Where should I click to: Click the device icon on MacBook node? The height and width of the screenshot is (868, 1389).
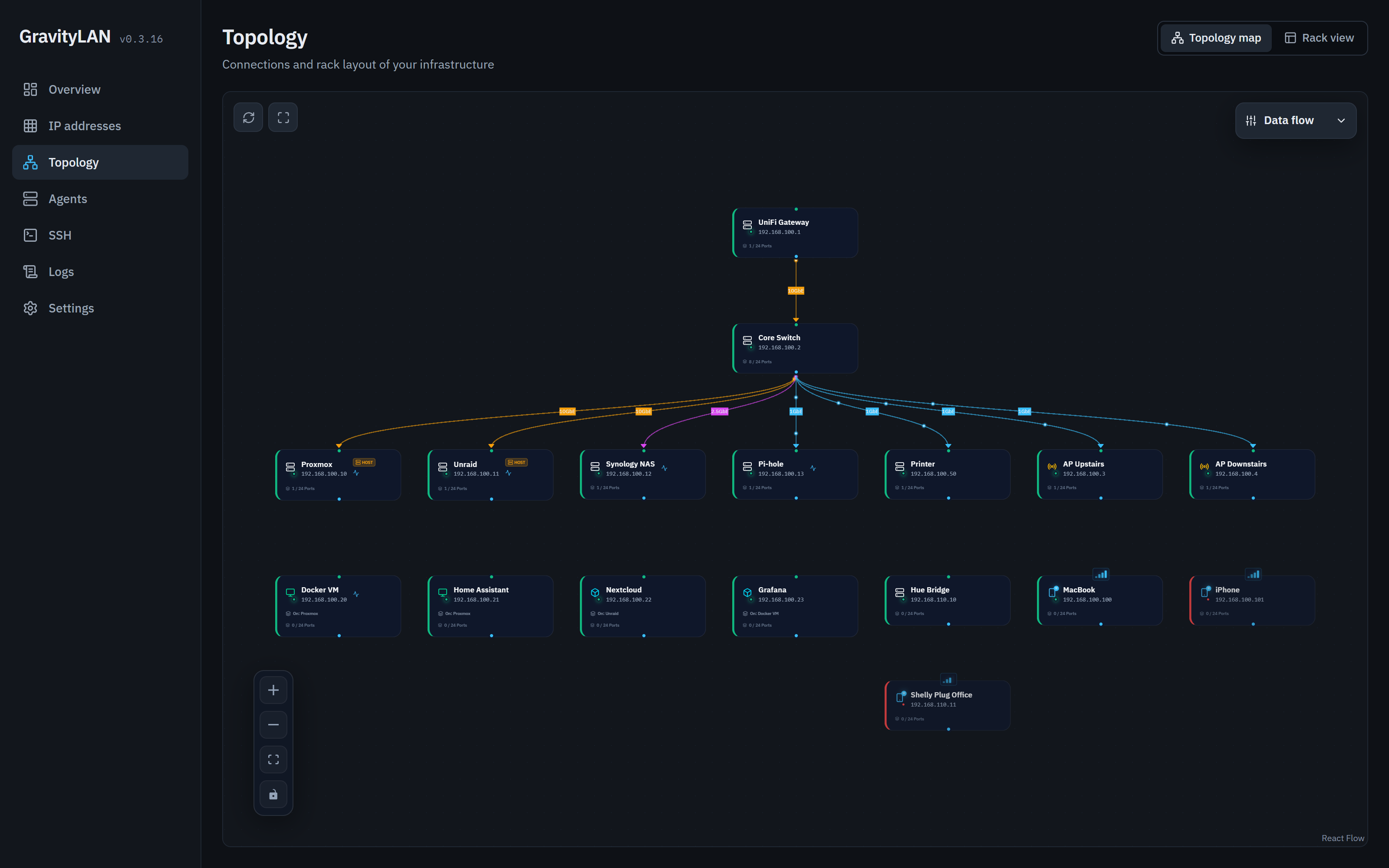(1052, 592)
